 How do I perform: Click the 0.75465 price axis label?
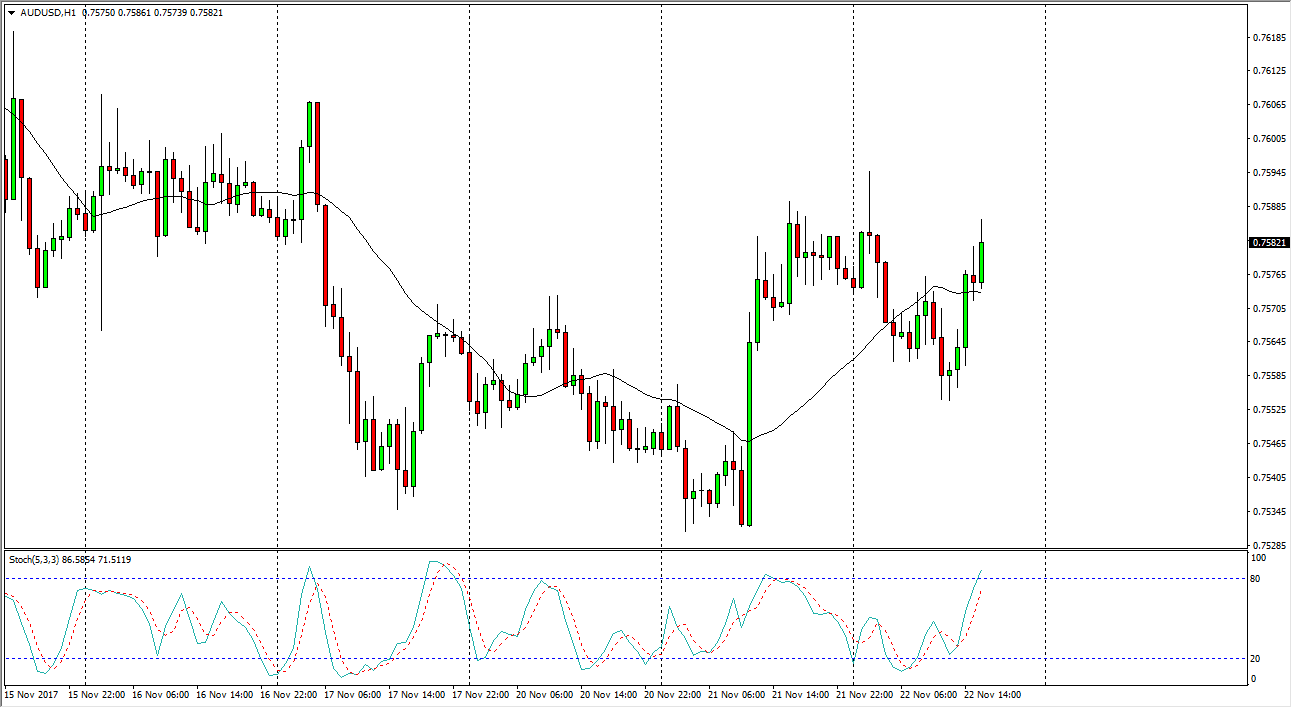pyautogui.click(x=1269, y=444)
